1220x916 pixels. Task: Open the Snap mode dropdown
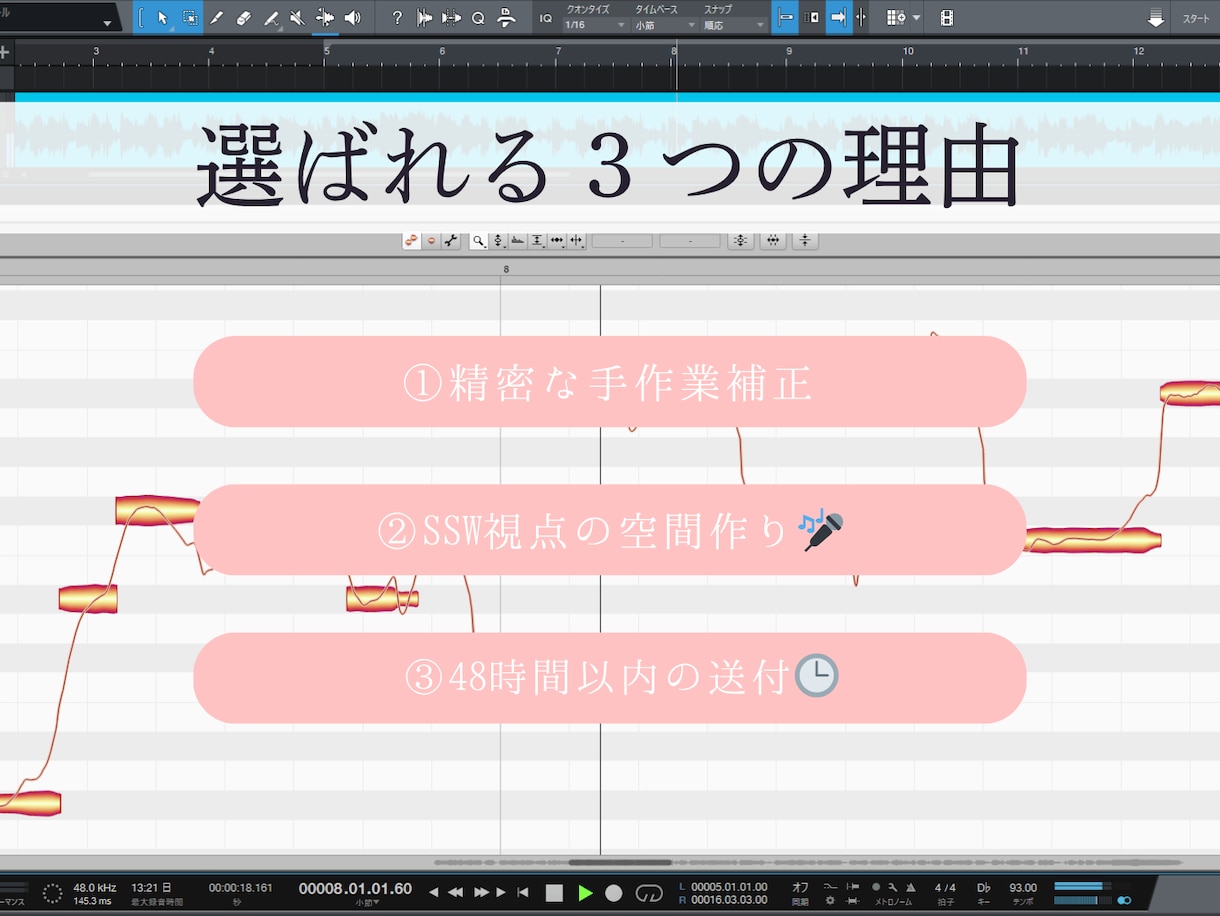click(735, 25)
